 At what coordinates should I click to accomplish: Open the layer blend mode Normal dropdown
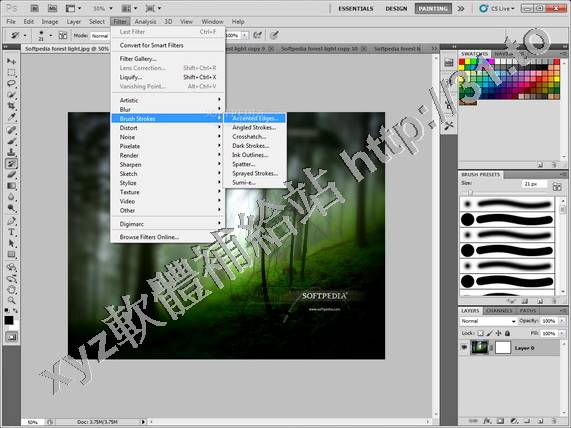pyautogui.click(x=488, y=321)
